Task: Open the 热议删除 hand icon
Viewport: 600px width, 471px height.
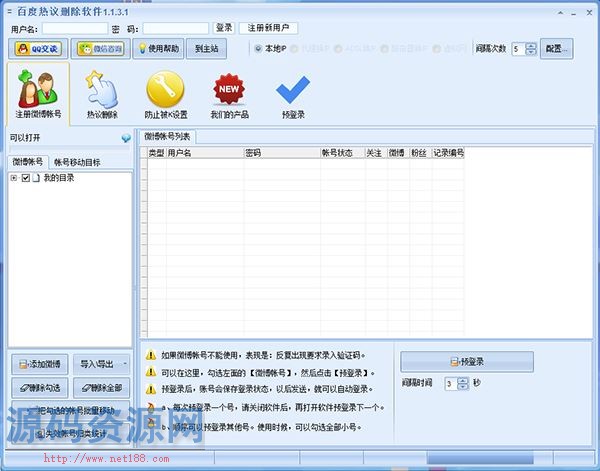Action: pos(102,94)
